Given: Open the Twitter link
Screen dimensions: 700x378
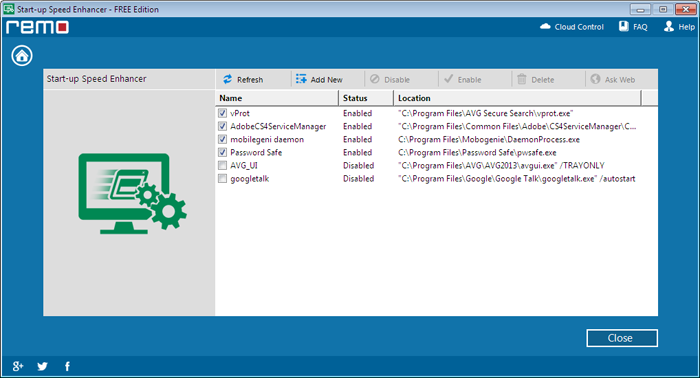Looking at the screenshot, I should (42, 366).
